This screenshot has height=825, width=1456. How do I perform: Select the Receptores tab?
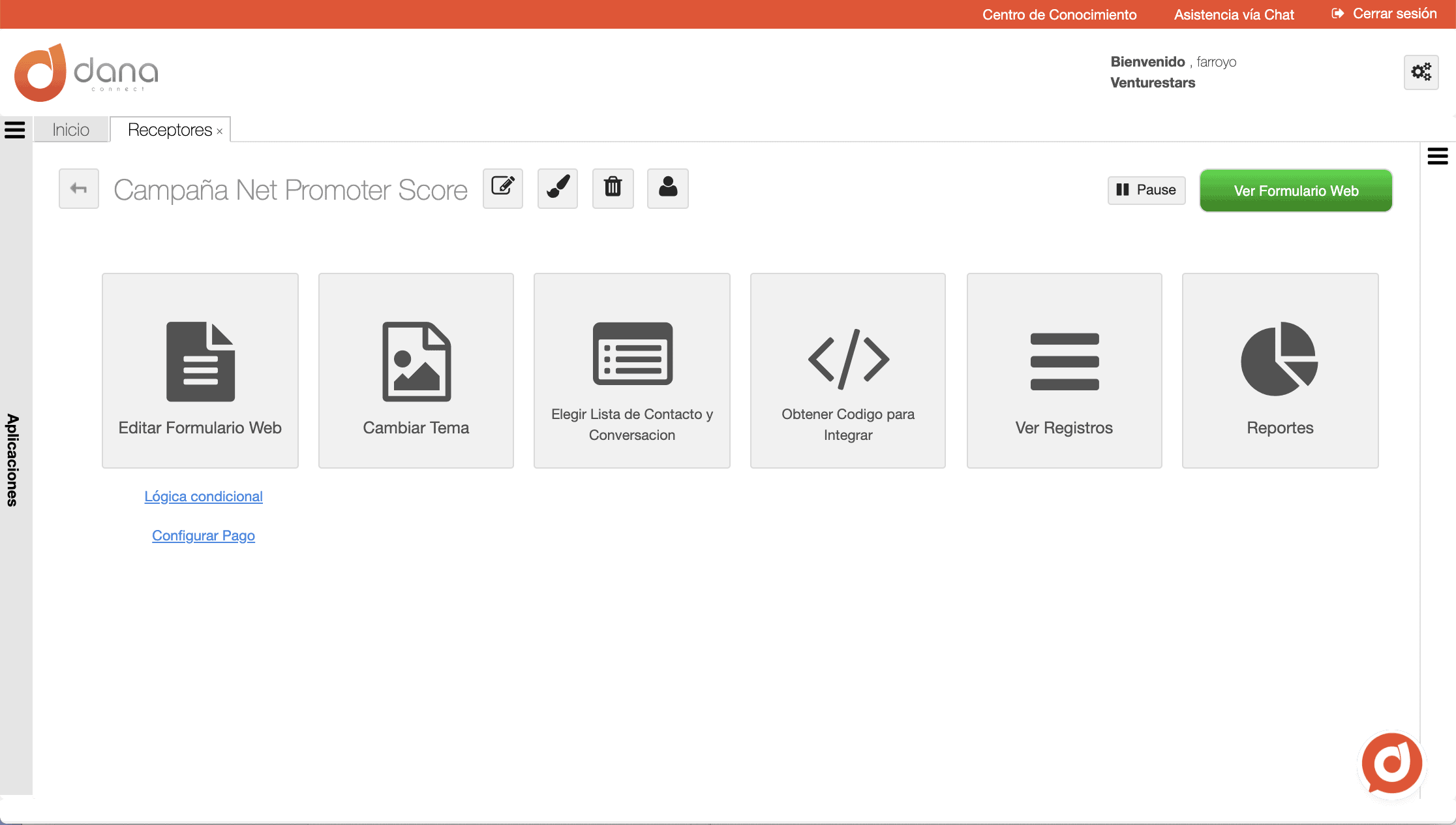170,130
